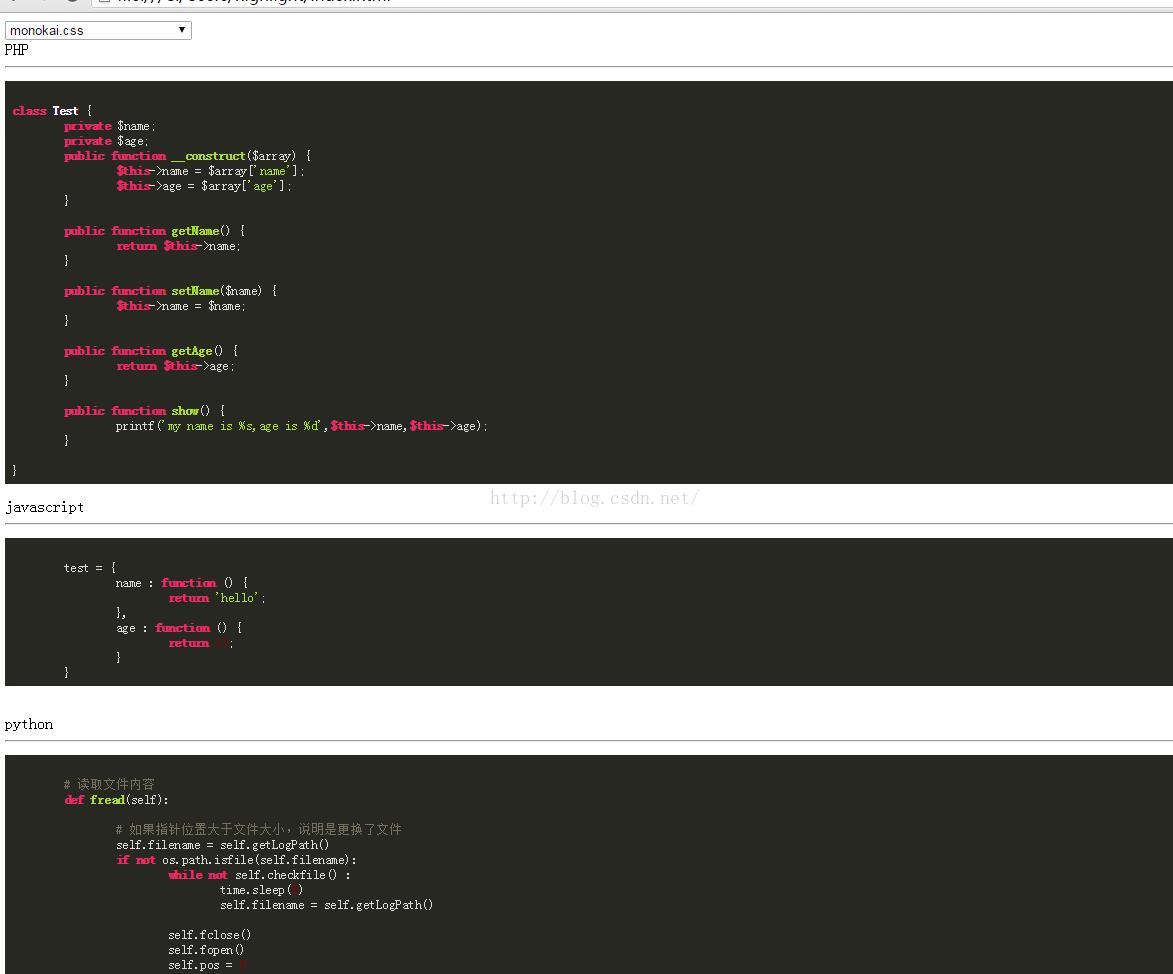Click the self.fclose() line

(x=209, y=935)
